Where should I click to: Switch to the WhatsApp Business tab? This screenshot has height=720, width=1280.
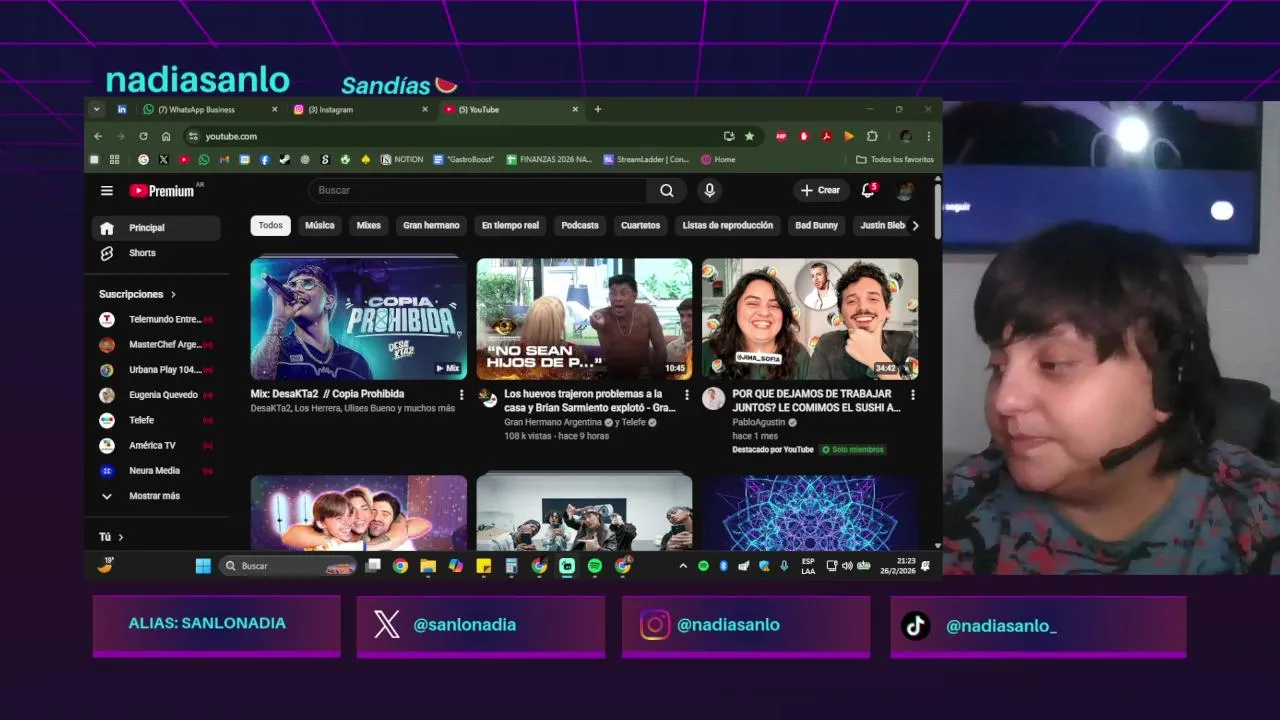(211, 109)
